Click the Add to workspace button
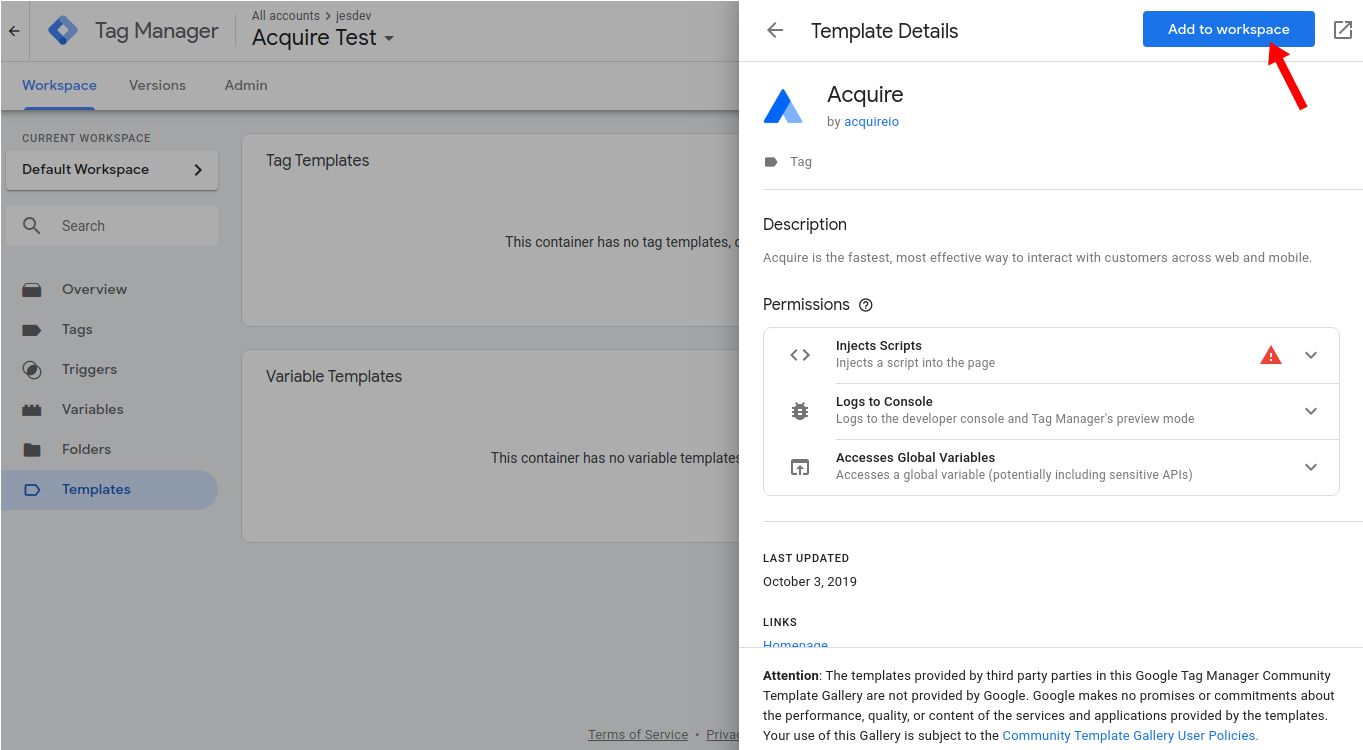This screenshot has height=750, width=1363. 1228,30
